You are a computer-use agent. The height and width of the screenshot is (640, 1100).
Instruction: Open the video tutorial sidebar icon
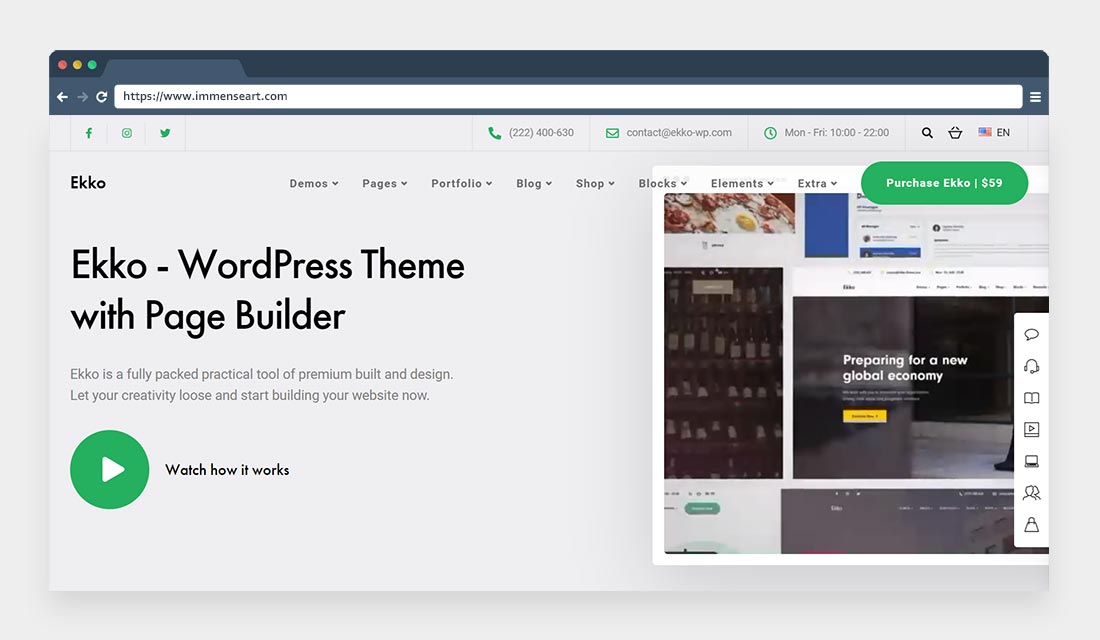[x=1031, y=429]
